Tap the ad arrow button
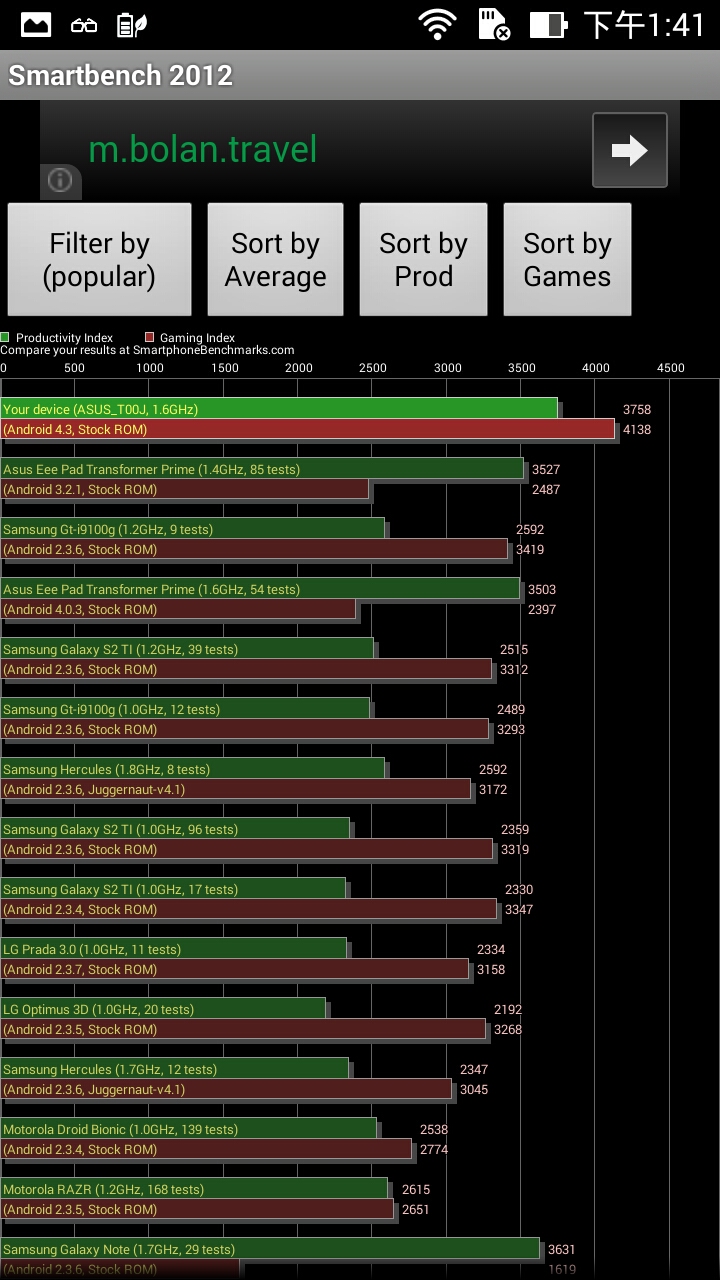The width and height of the screenshot is (720, 1280). (629, 150)
